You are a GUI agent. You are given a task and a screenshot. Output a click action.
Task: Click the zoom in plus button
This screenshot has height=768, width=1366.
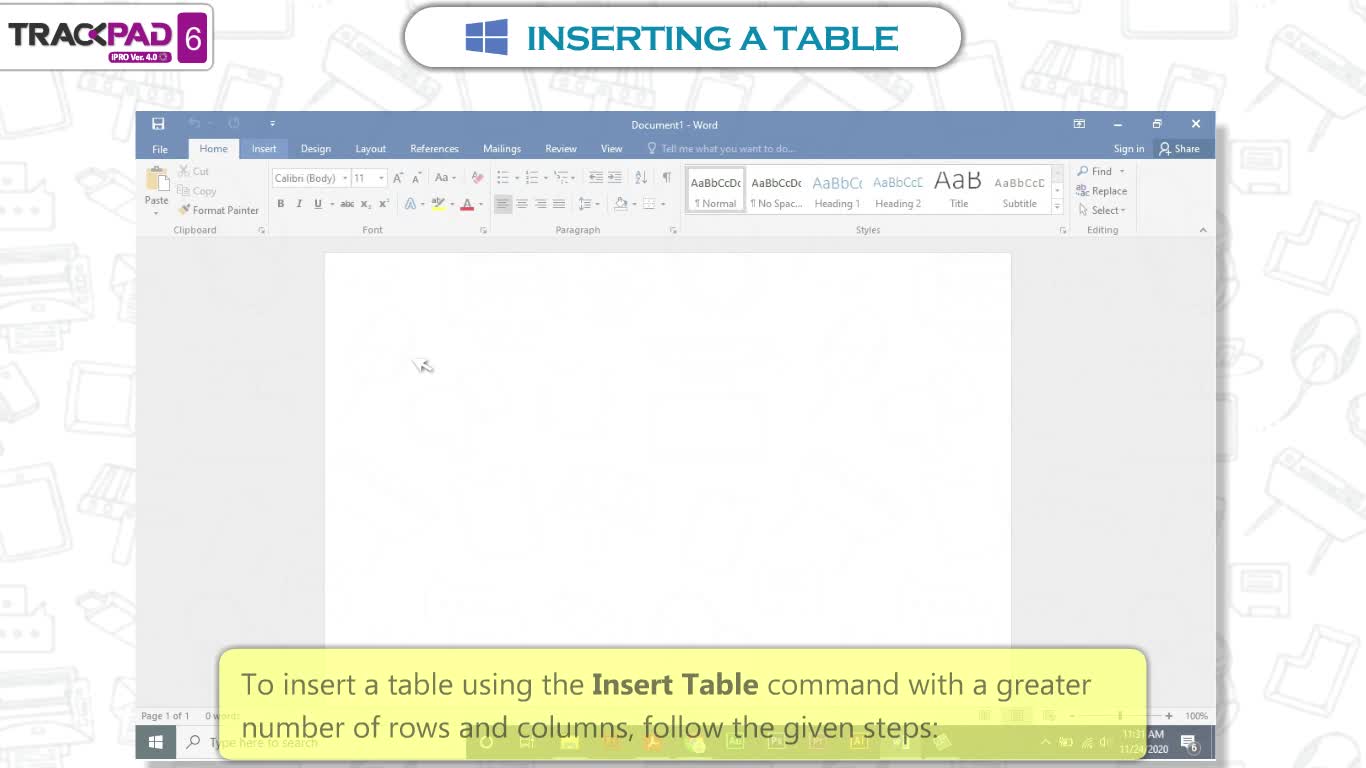coord(1169,716)
